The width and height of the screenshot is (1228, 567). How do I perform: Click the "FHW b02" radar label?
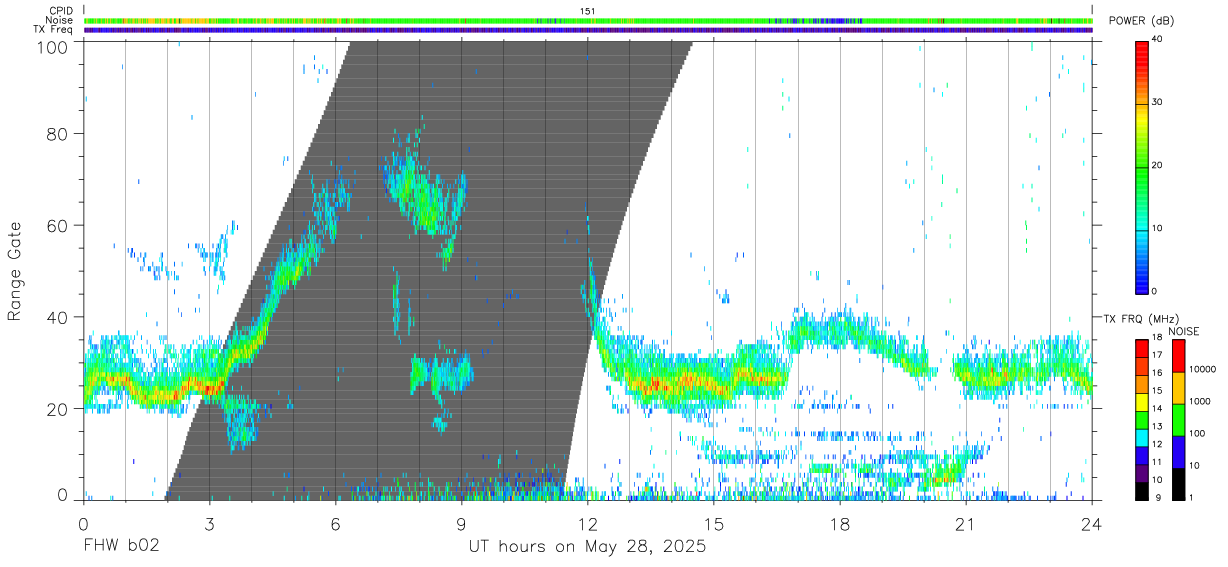(x=121, y=547)
